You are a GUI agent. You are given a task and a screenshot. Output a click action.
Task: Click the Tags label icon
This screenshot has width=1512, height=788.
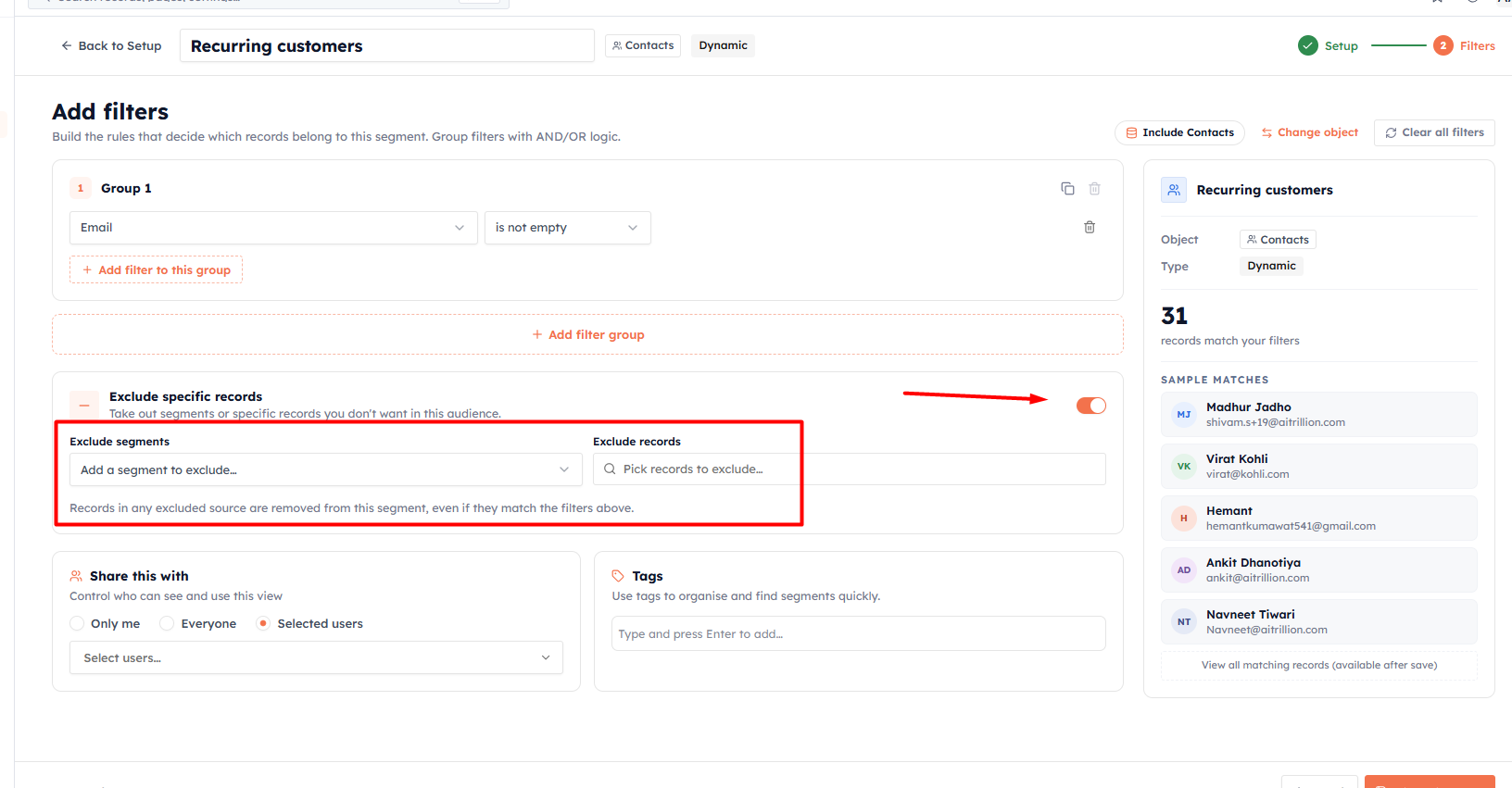(x=618, y=576)
